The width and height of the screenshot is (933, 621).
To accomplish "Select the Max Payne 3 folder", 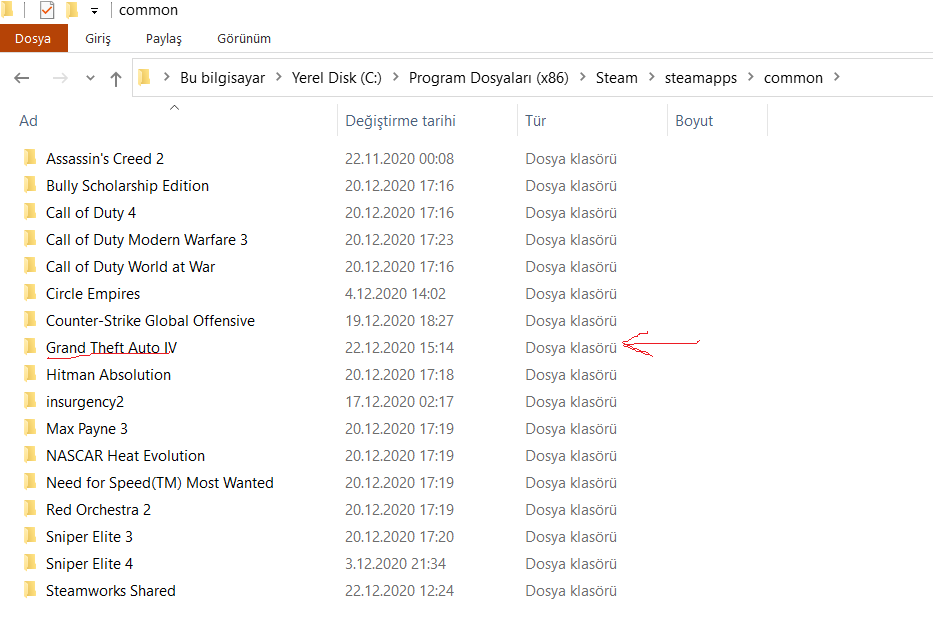I will 87,429.
